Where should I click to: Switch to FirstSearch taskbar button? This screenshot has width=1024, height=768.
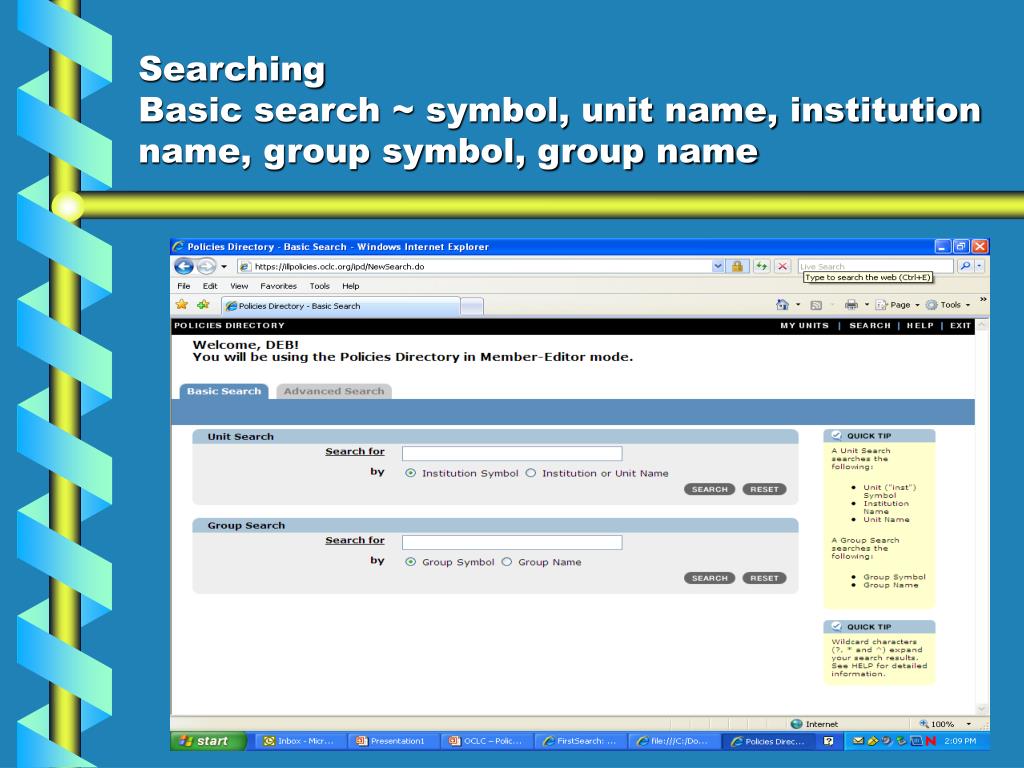pyautogui.click(x=580, y=741)
